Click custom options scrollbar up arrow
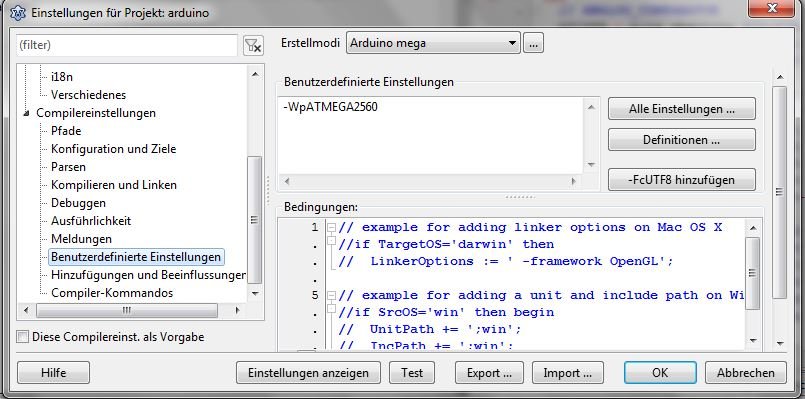The width and height of the screenshot is (805, 399). (591, 107)
